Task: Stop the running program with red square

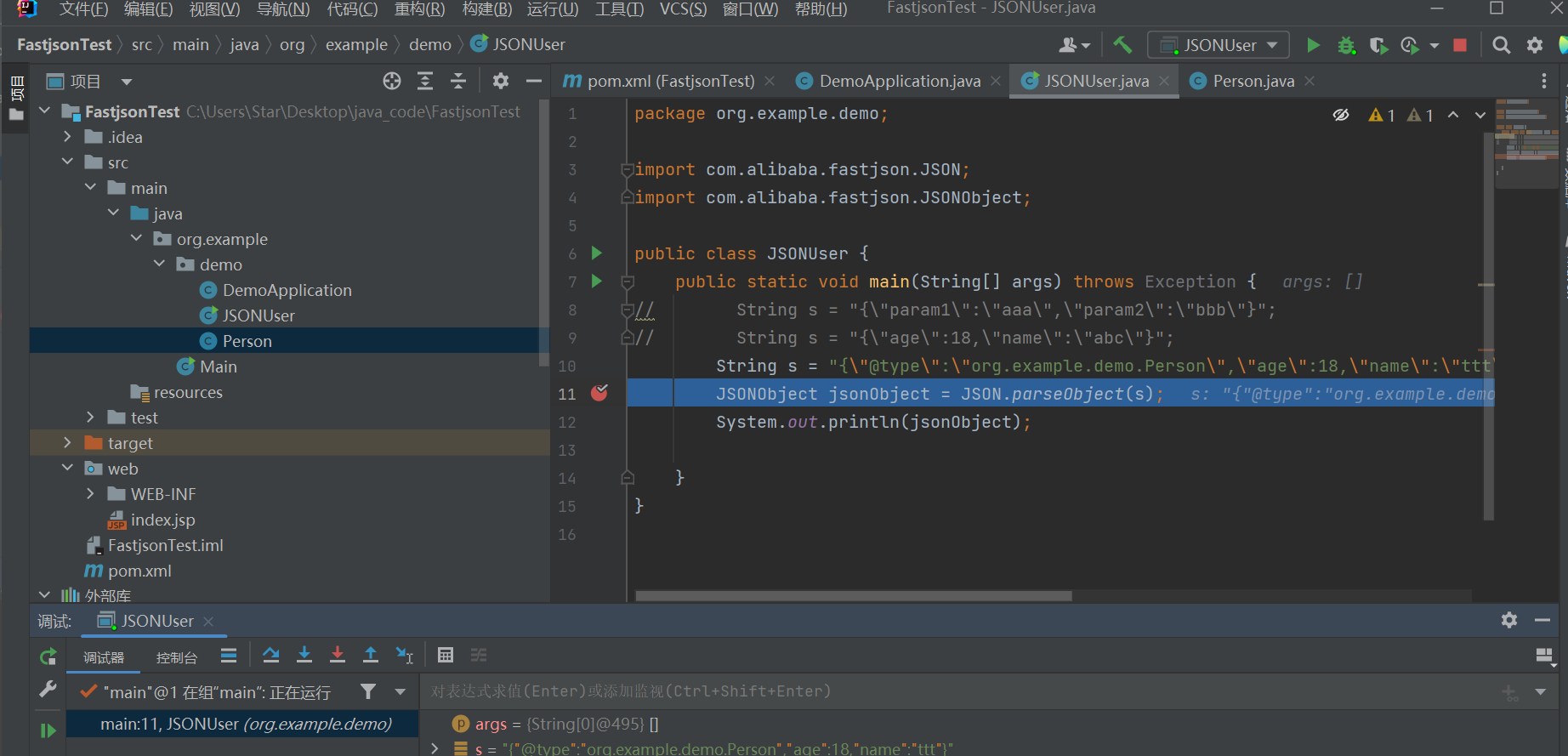Action: pos(1460,45)
